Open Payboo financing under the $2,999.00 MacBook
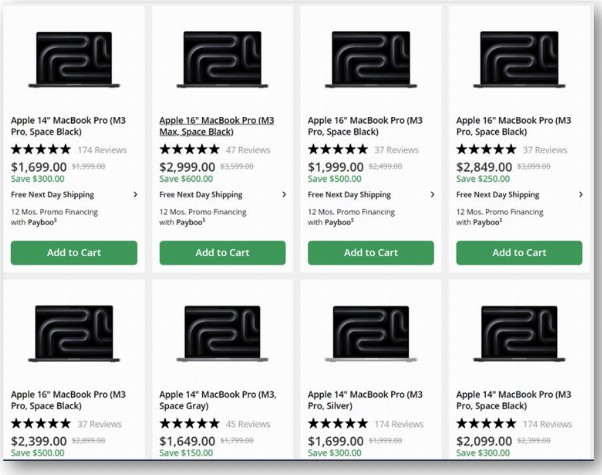The image size is (602, 475). (x=203, y=217)
